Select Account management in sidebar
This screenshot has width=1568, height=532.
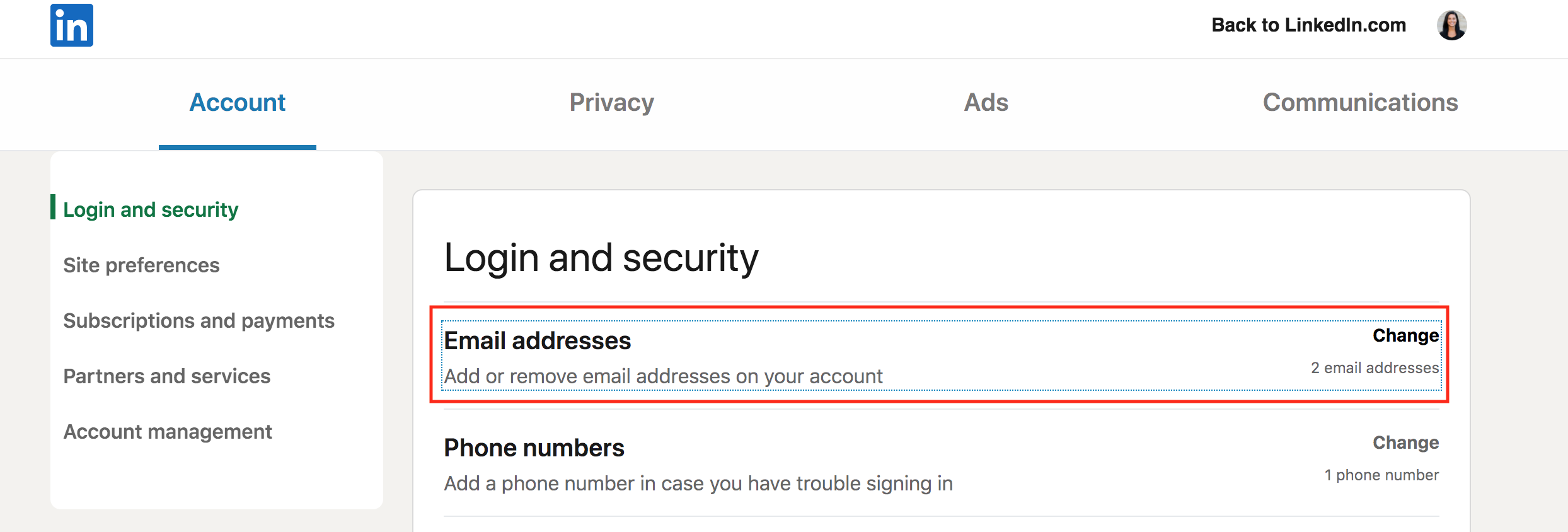[x=167, y=431]
